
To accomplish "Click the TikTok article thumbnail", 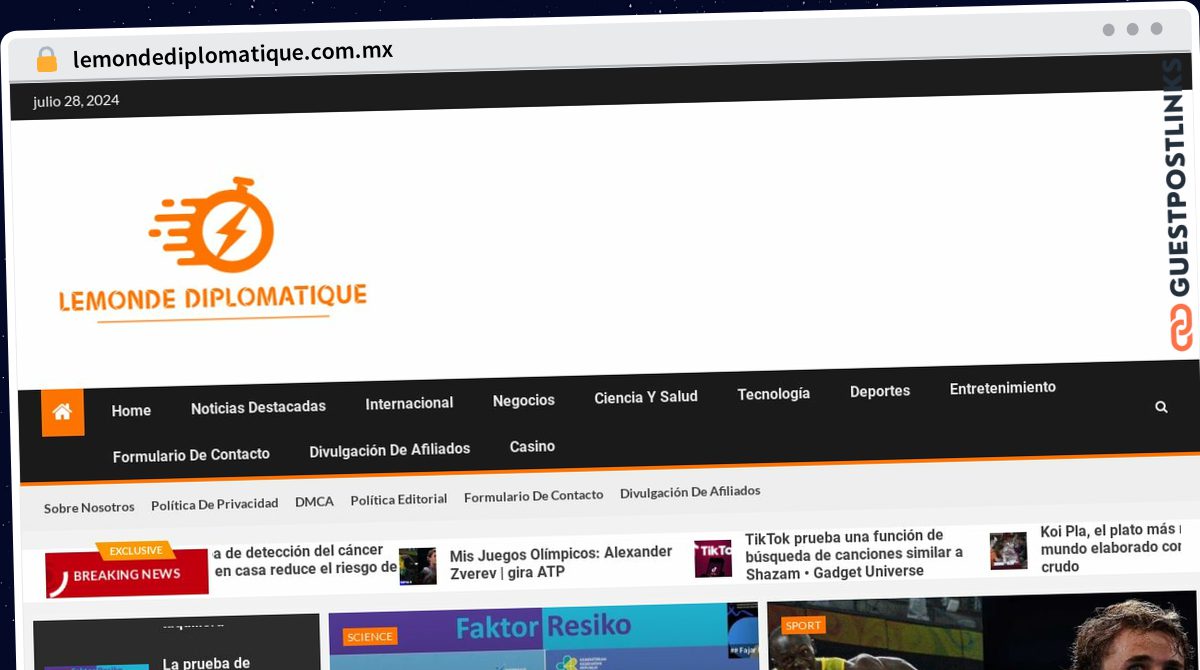I will 713,559.
